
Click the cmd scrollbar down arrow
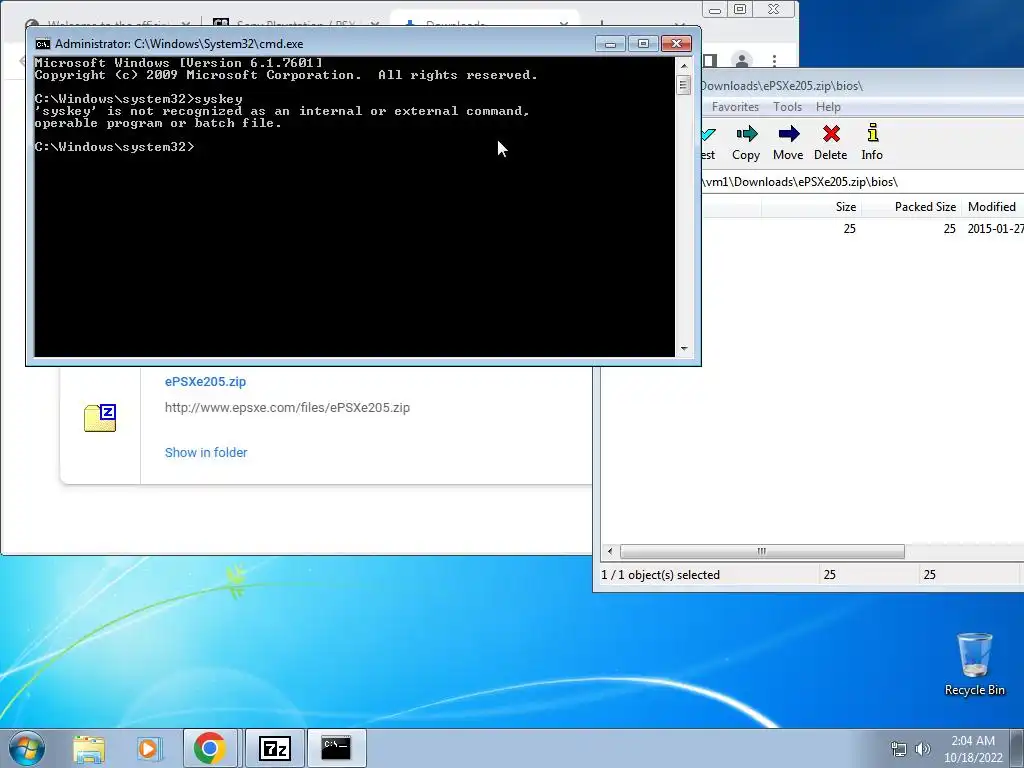(684, 349)
